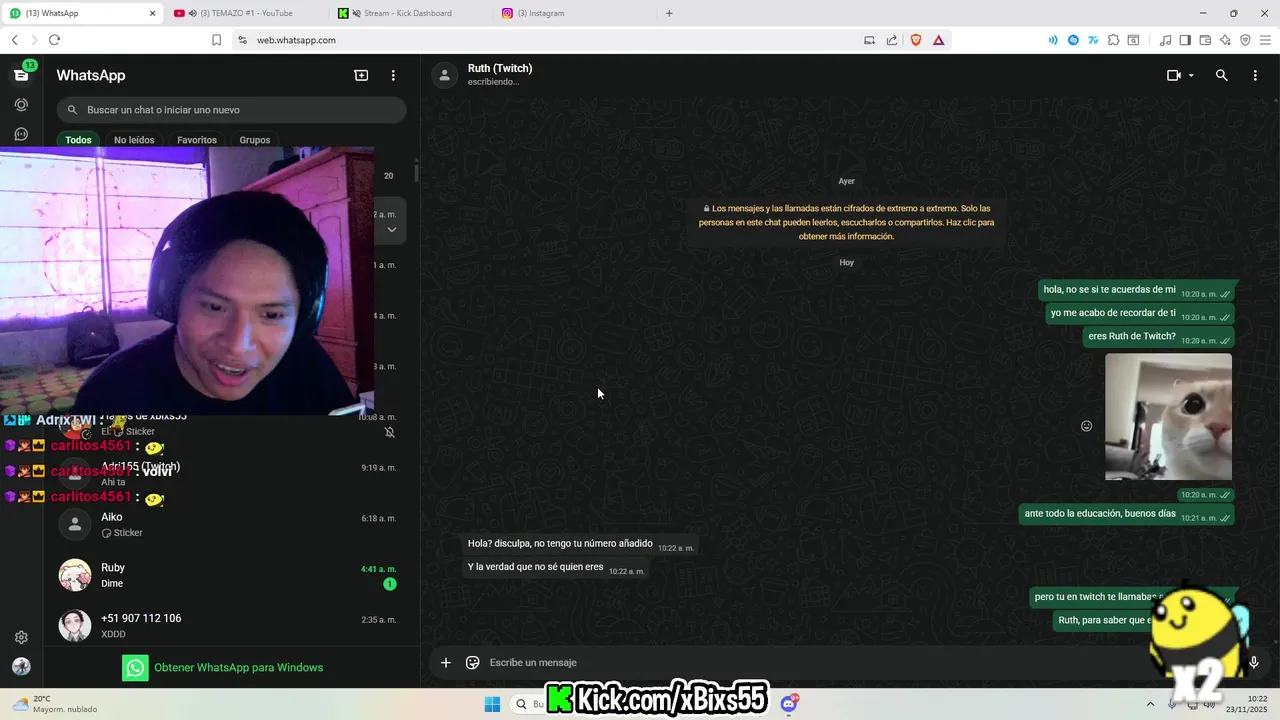Open site settings icon in address bar
The width and height of the screenshot is (1280, 720).
tap(242, 40)
